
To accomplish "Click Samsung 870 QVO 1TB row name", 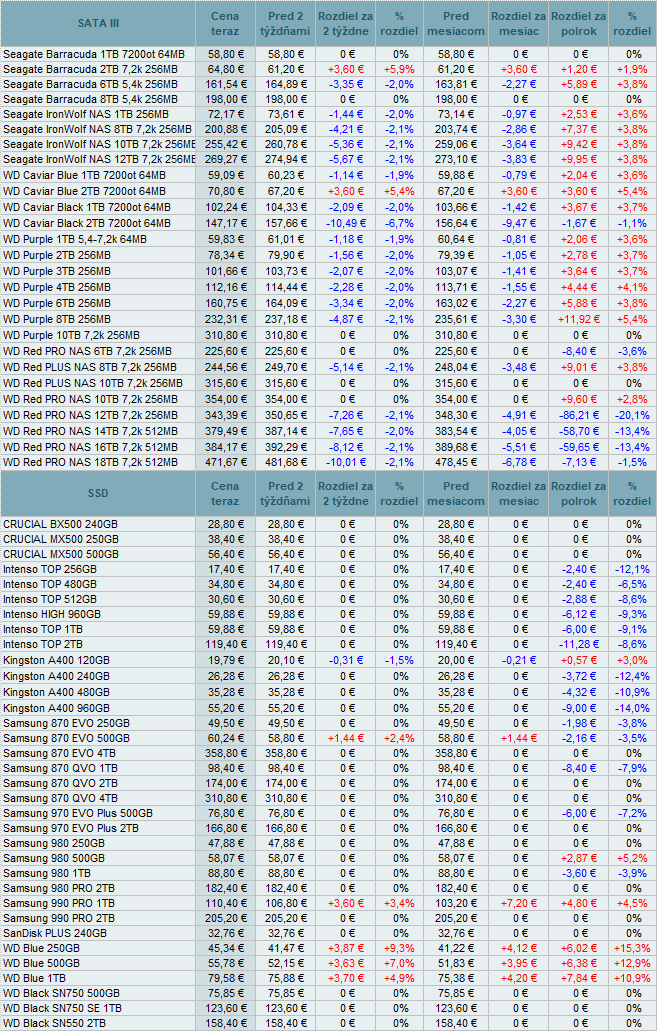I will click(60, 768).
